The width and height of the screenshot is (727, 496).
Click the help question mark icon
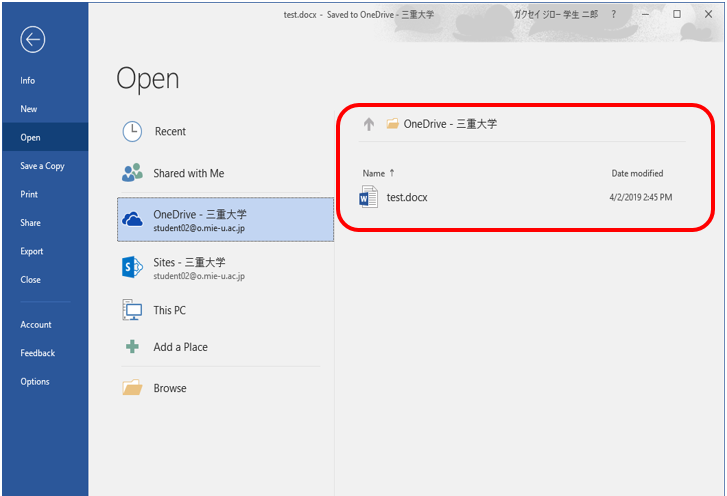click(x=613, y=14)
